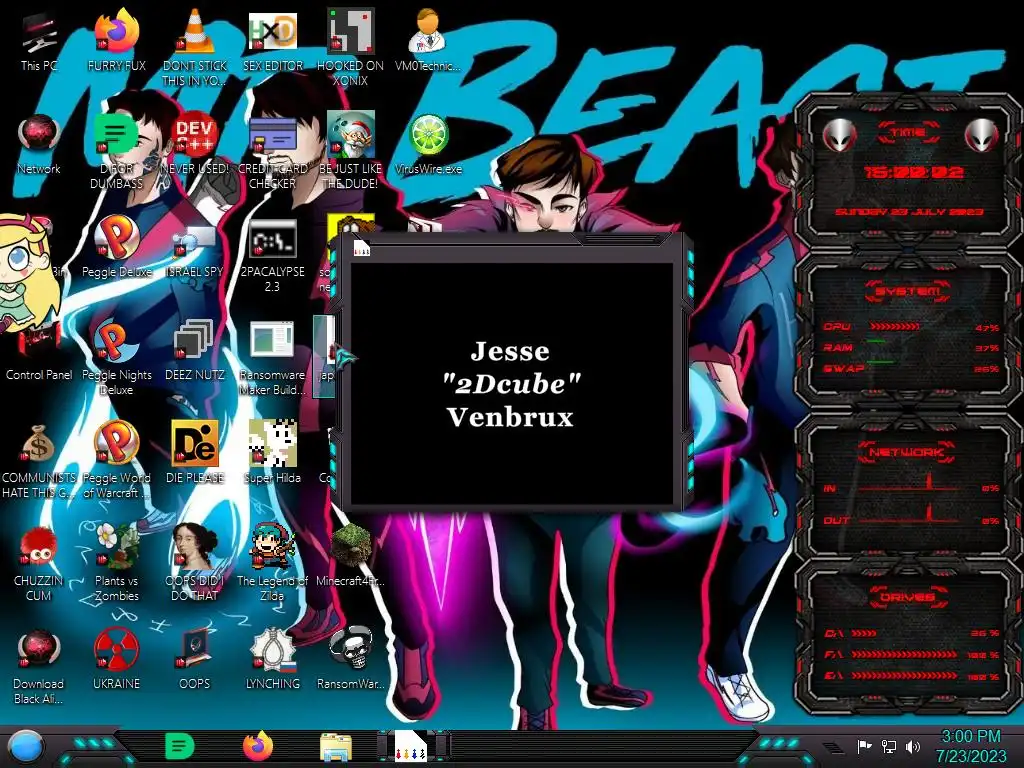1024x768 pixels.
Task: Open the HOOKED ON XONIX shortcut
Action: click(x=350, y=47)
